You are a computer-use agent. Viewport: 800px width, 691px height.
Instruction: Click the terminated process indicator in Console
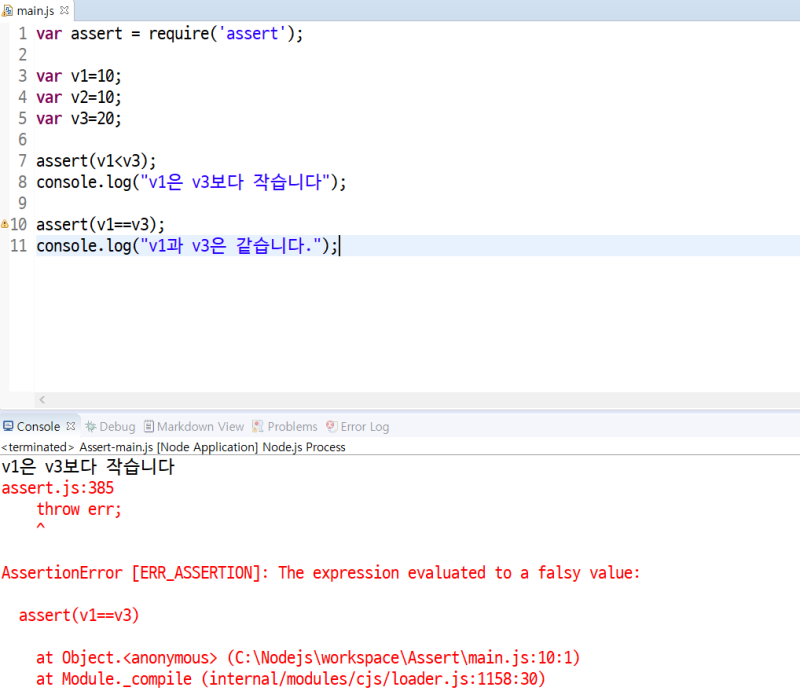click(x=36, y=446)
